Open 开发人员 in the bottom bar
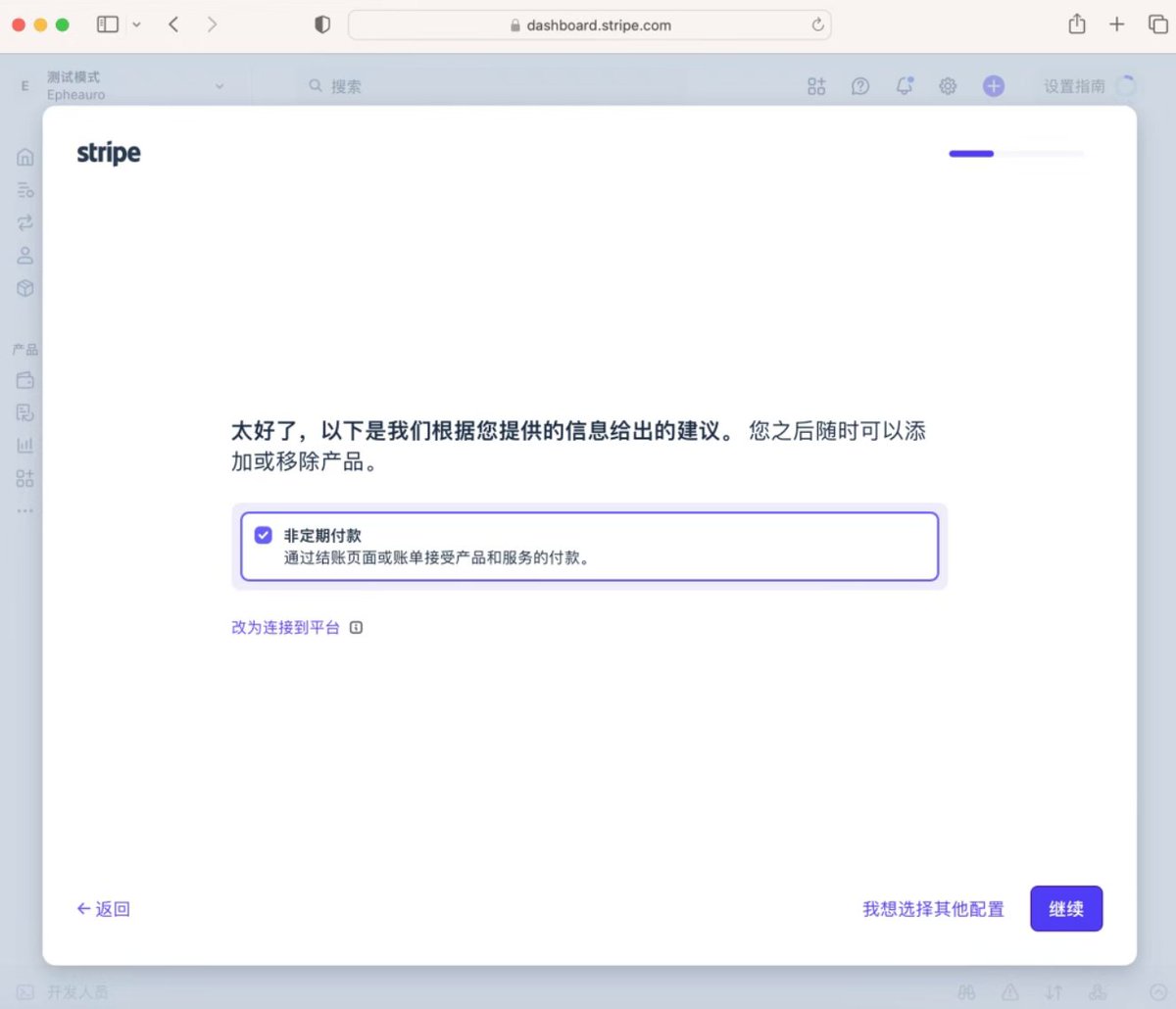This screenshot has height=1009, width=1176. point(64,992)
